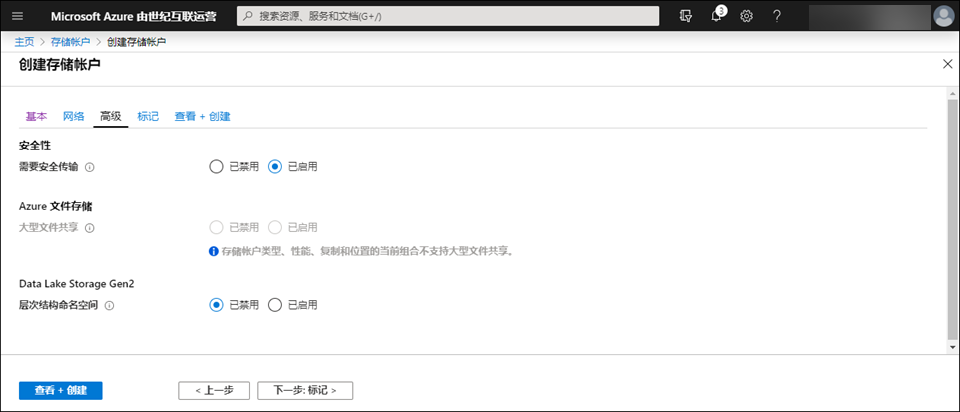The width and height of the screenshot is (960, 412).
Task: Click the large file share unsupported message
Action: click(367, 251)
